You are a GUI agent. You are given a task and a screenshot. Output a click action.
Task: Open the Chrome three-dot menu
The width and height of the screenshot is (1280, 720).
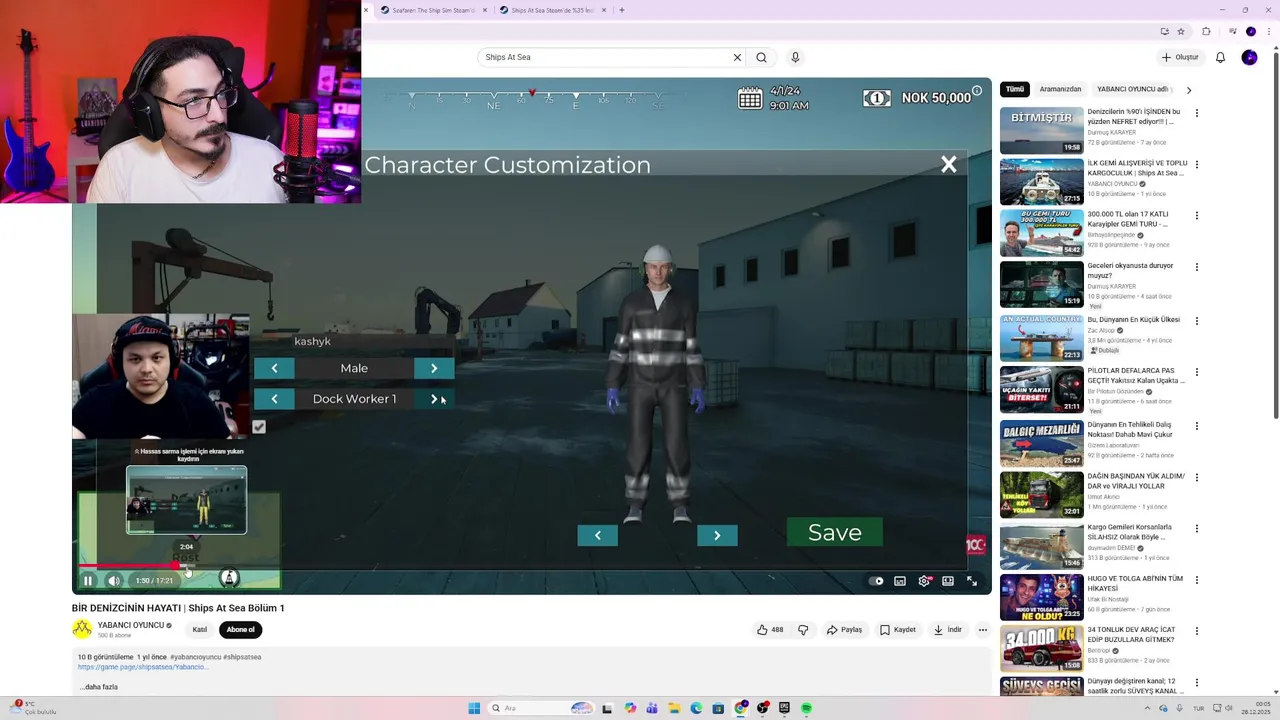click(1268, 31)
